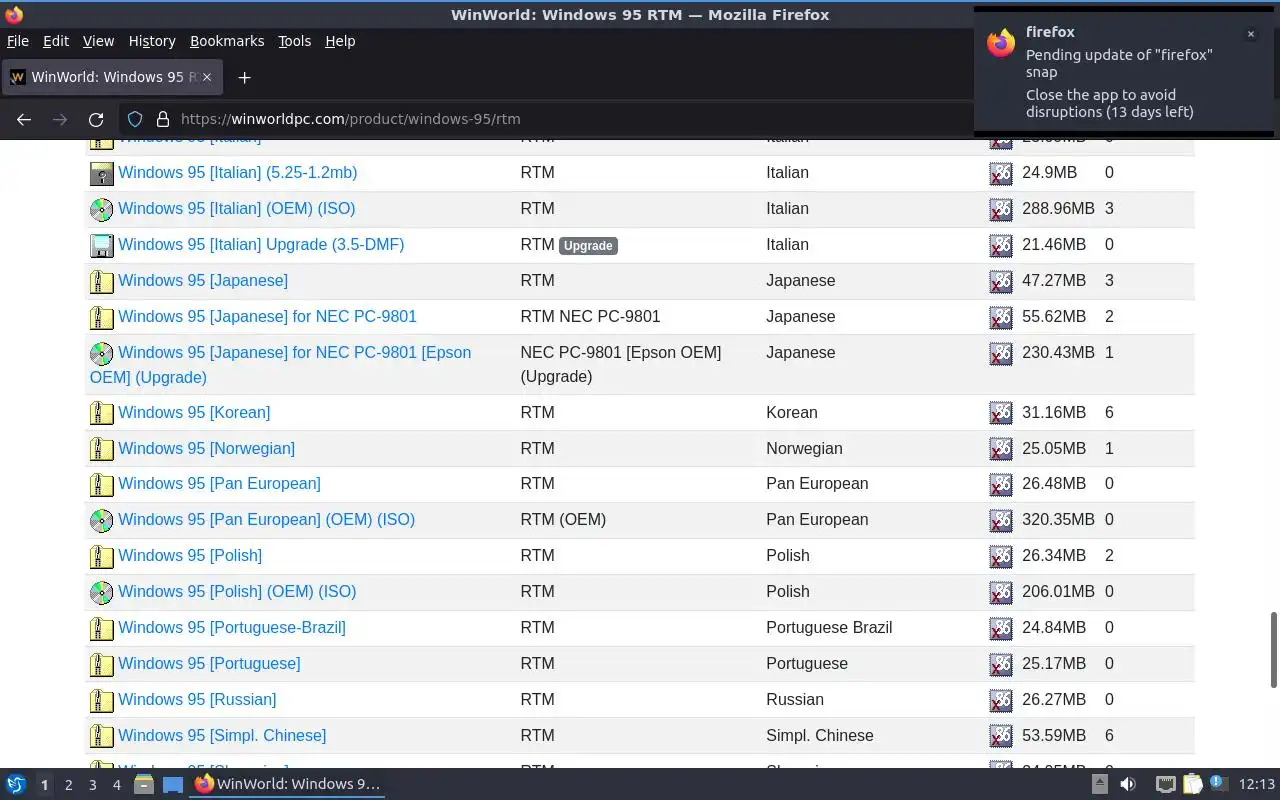Open Windows 95 [Polish] link

(x=190, y=555)
